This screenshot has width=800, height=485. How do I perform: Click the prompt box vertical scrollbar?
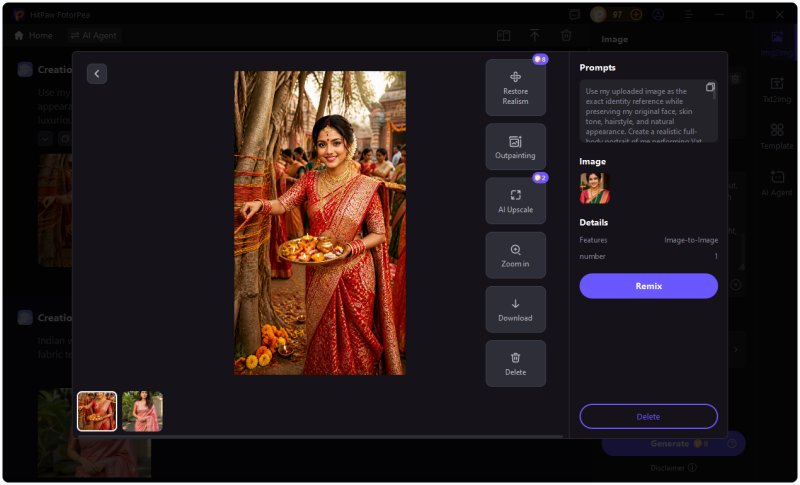(x=715, y=93)
